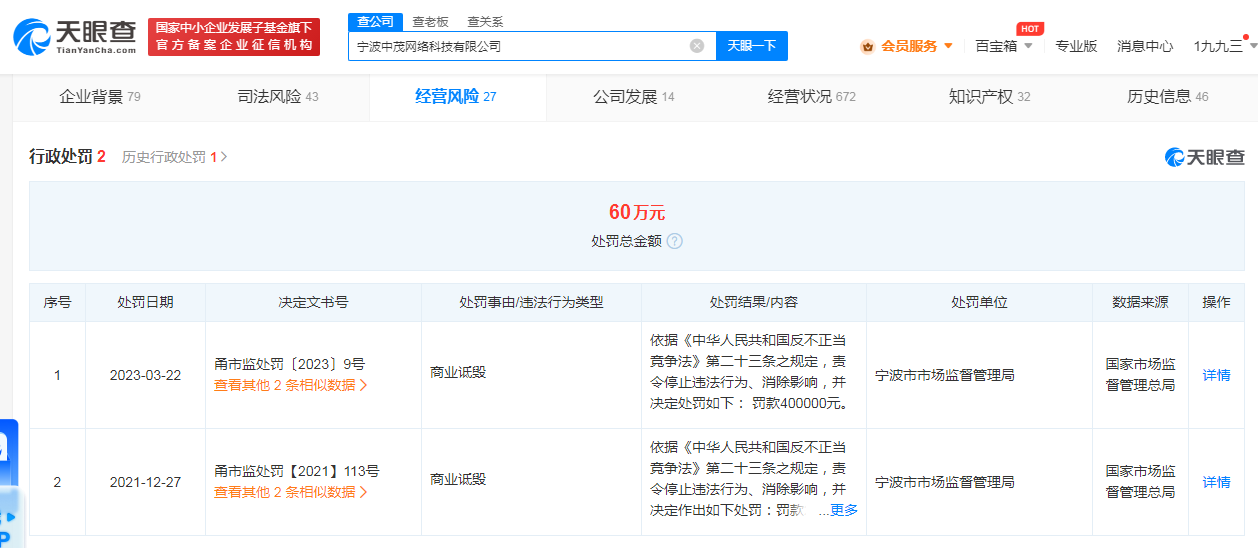Screen dimensions: 1258x548
Task: Open the 专业版 link
Action: point(1076,46)
